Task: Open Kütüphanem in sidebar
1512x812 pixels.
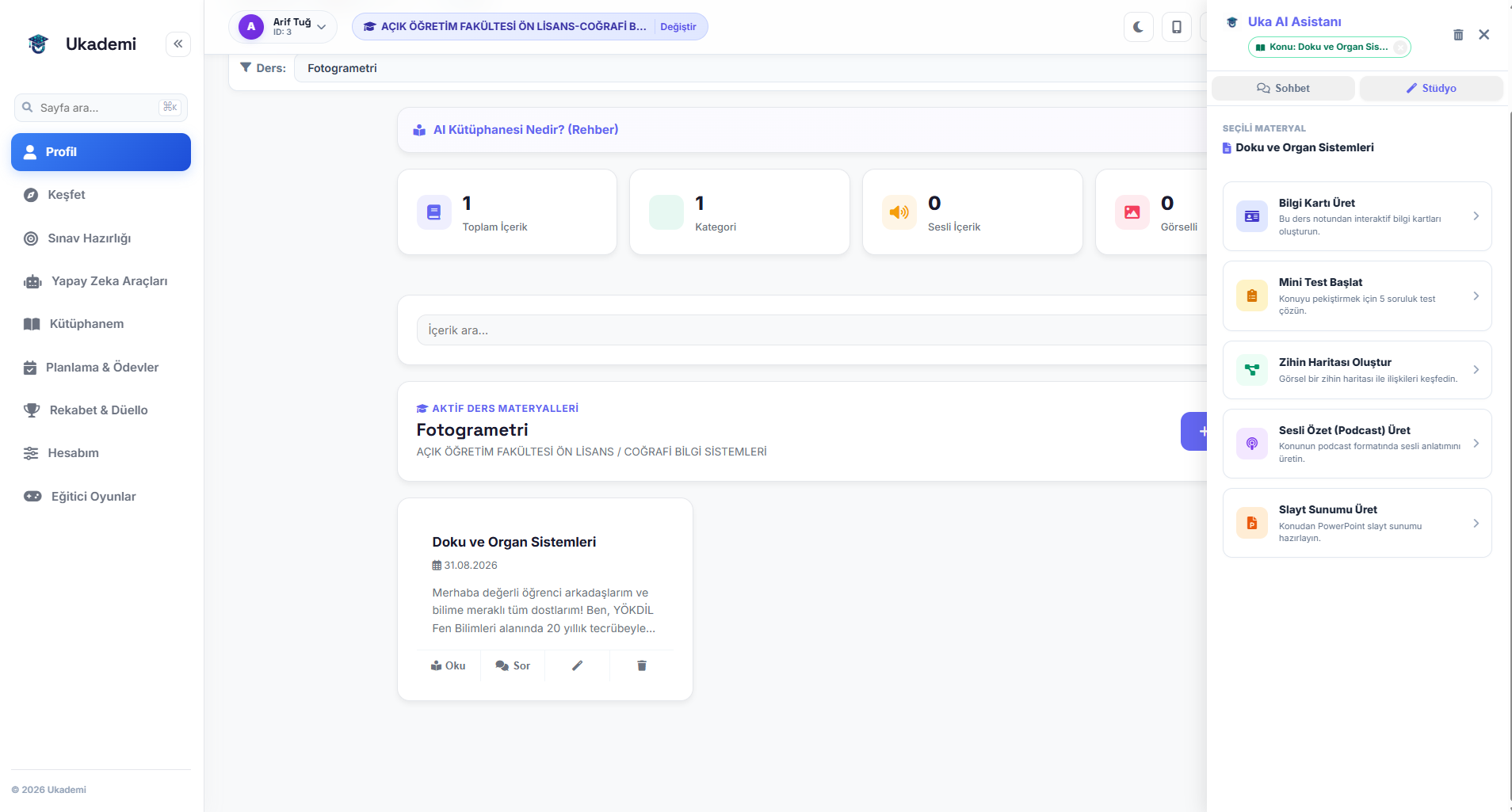Action: pyautogui.click(x=101, y=324)
